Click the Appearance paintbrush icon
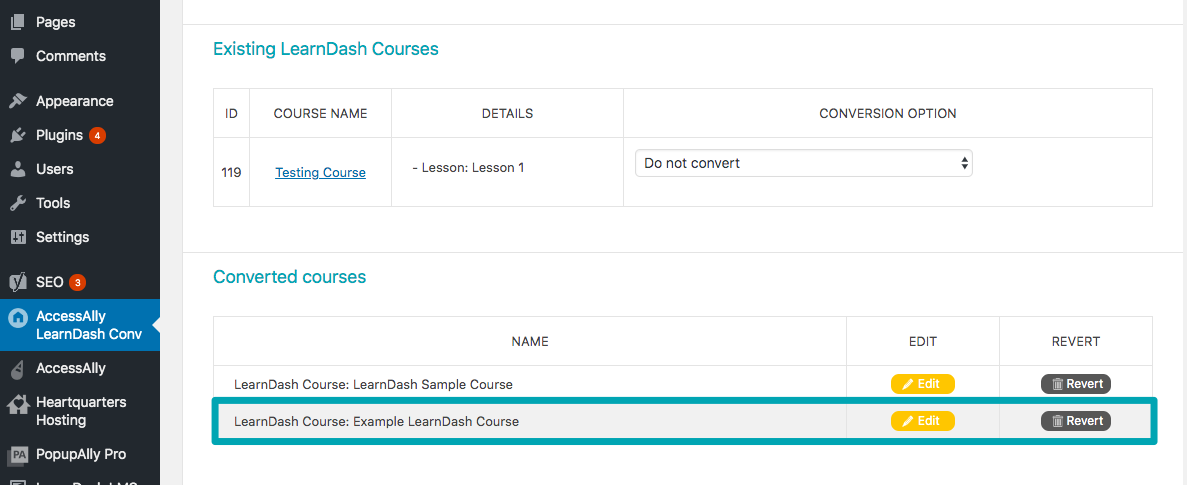1187x485 pixels. tap(17, 101)
